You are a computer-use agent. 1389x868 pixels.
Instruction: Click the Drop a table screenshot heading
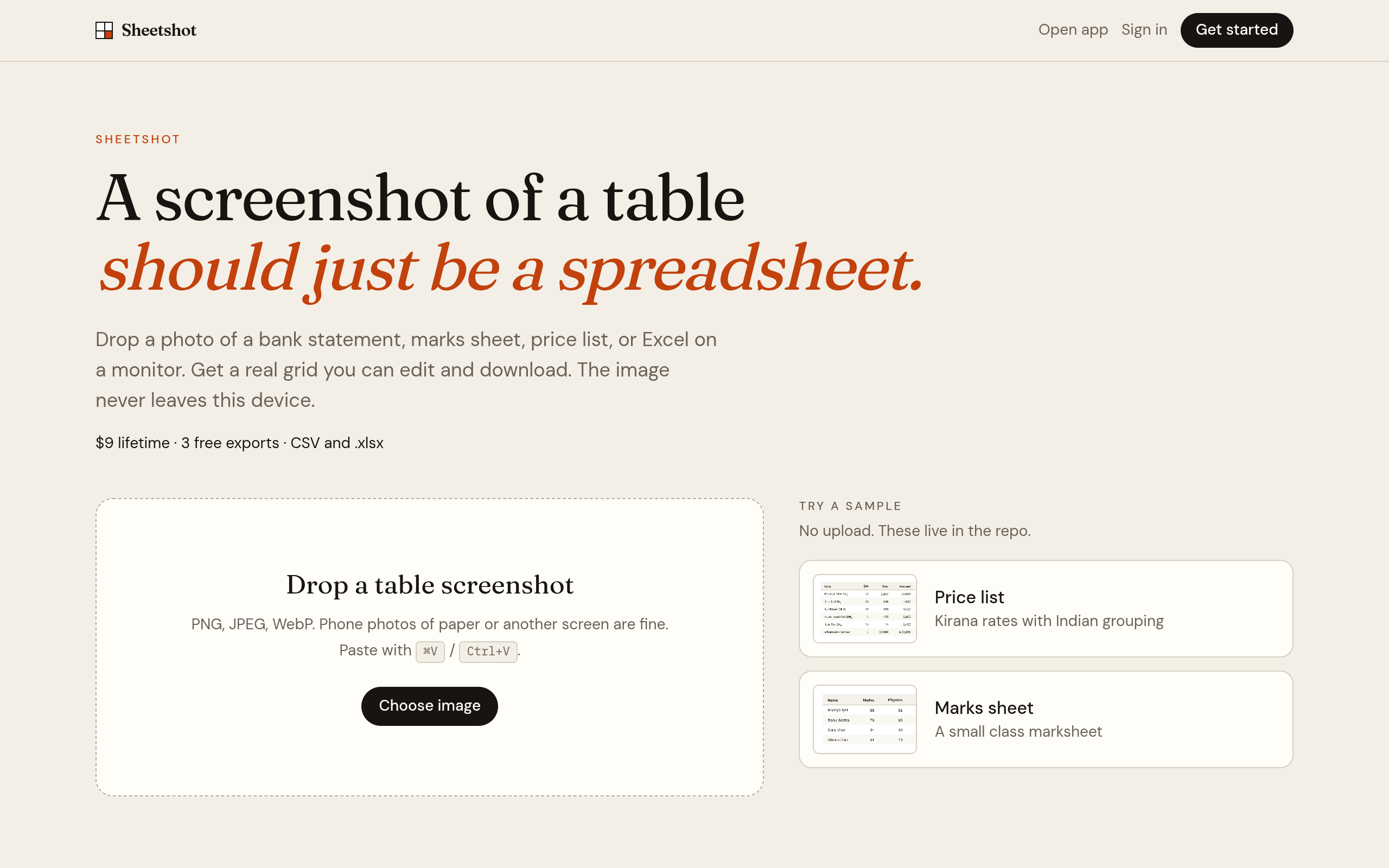pos(430,585)
